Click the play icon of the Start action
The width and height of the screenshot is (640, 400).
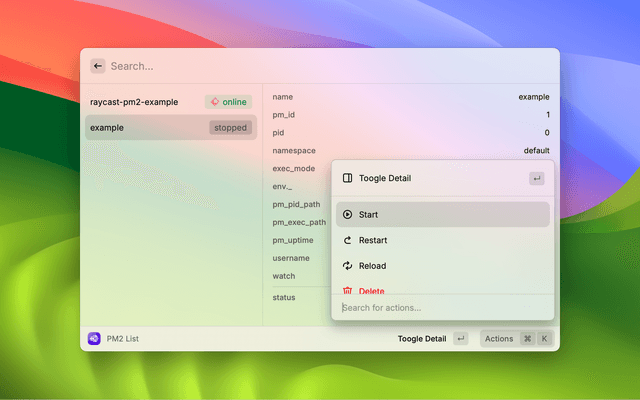coord(347,214)
